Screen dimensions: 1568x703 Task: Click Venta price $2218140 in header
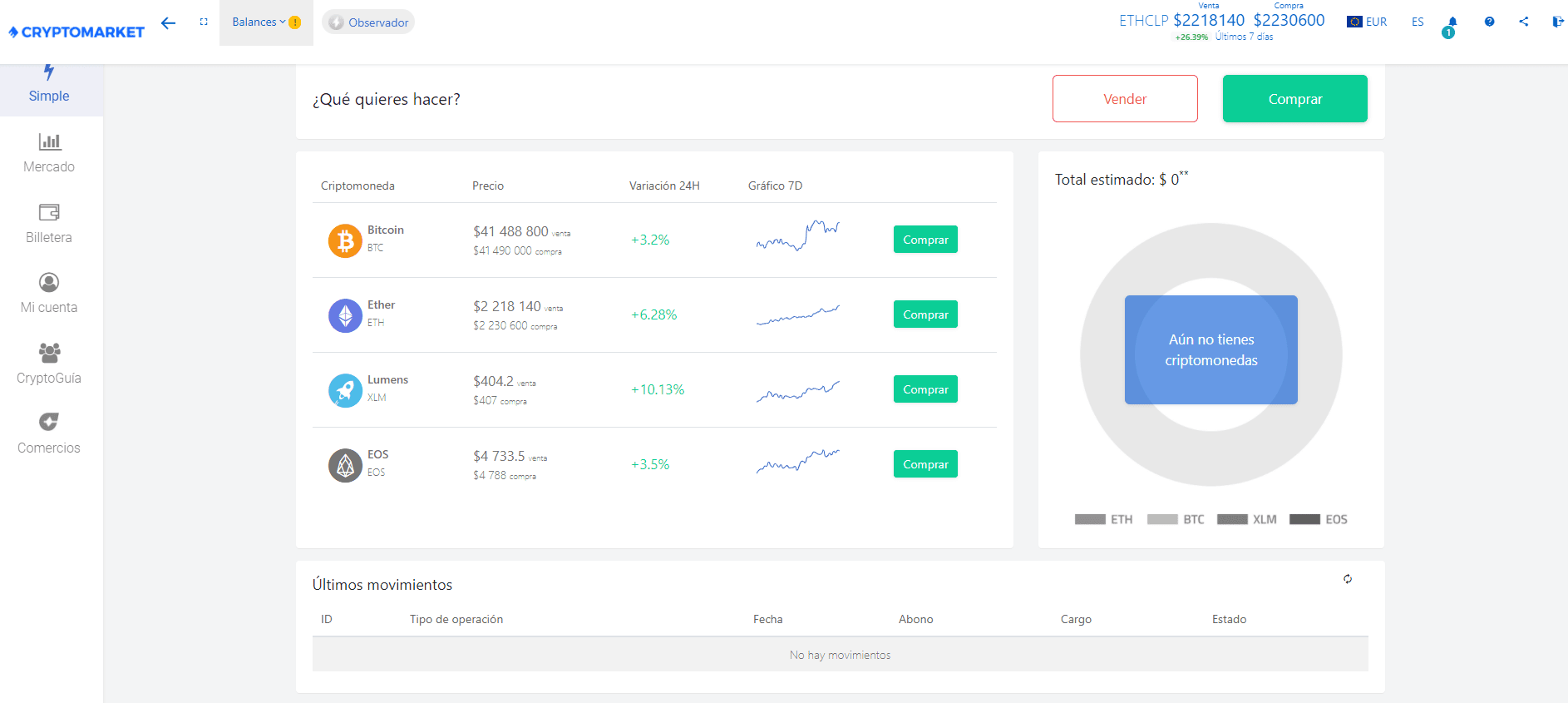coord(1209,20)
